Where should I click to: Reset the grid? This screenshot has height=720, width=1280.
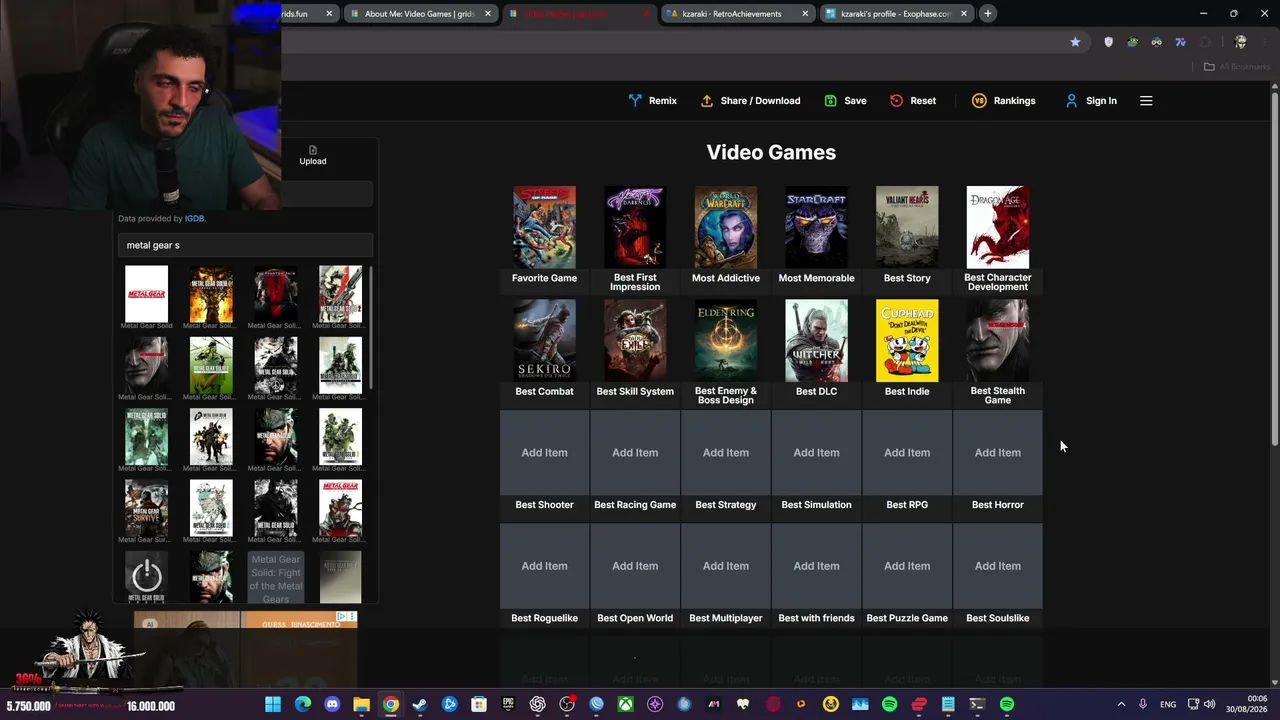[x=913, y=101]
